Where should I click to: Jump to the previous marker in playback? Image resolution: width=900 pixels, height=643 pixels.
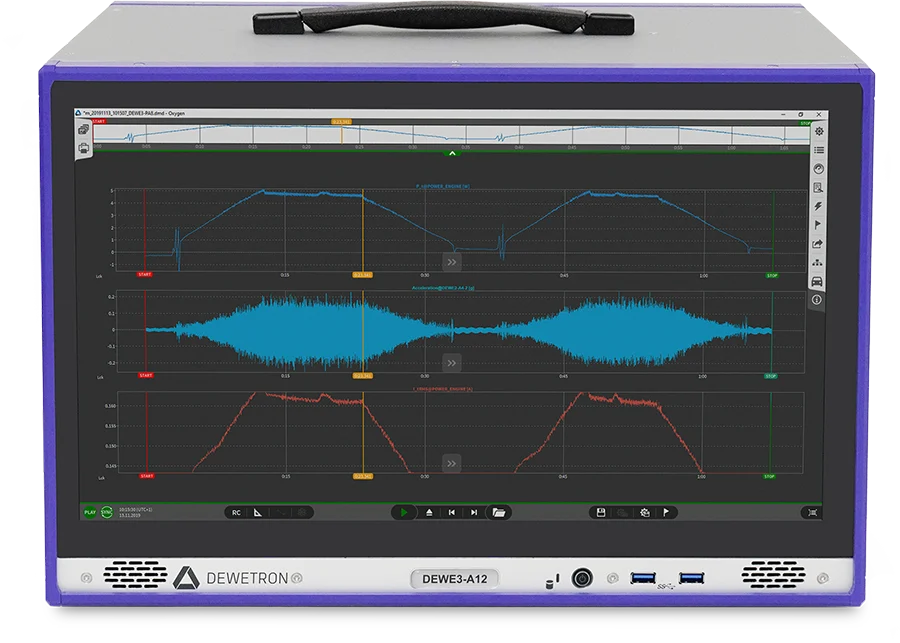click(452, 512)
